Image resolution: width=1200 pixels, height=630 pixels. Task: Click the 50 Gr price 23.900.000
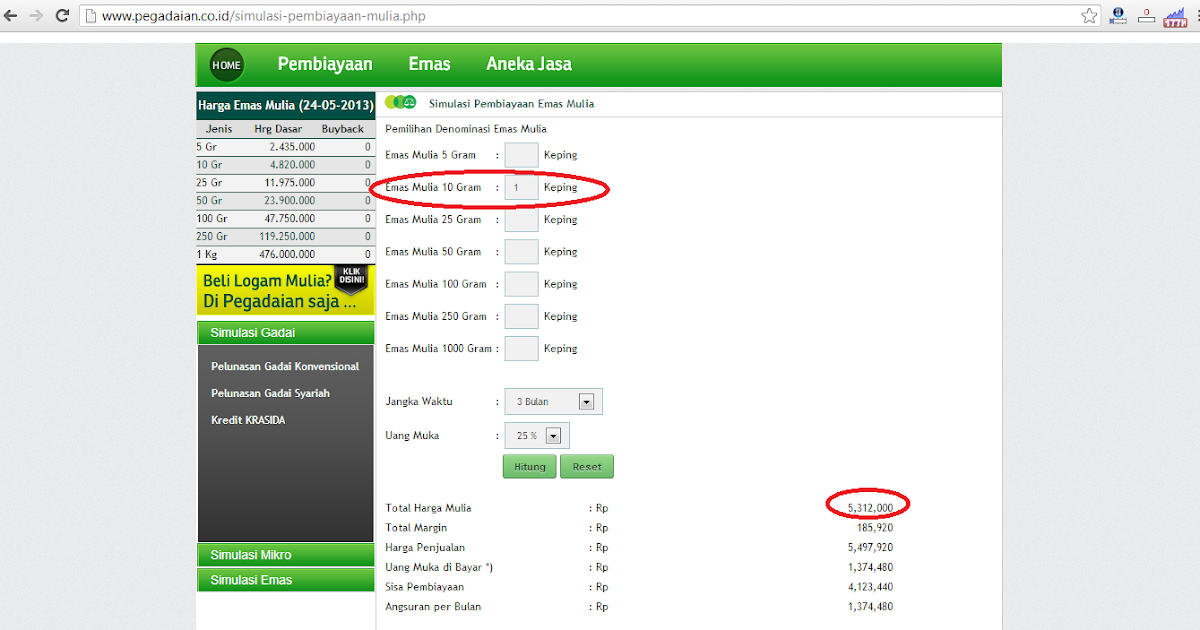click(290, 201)
